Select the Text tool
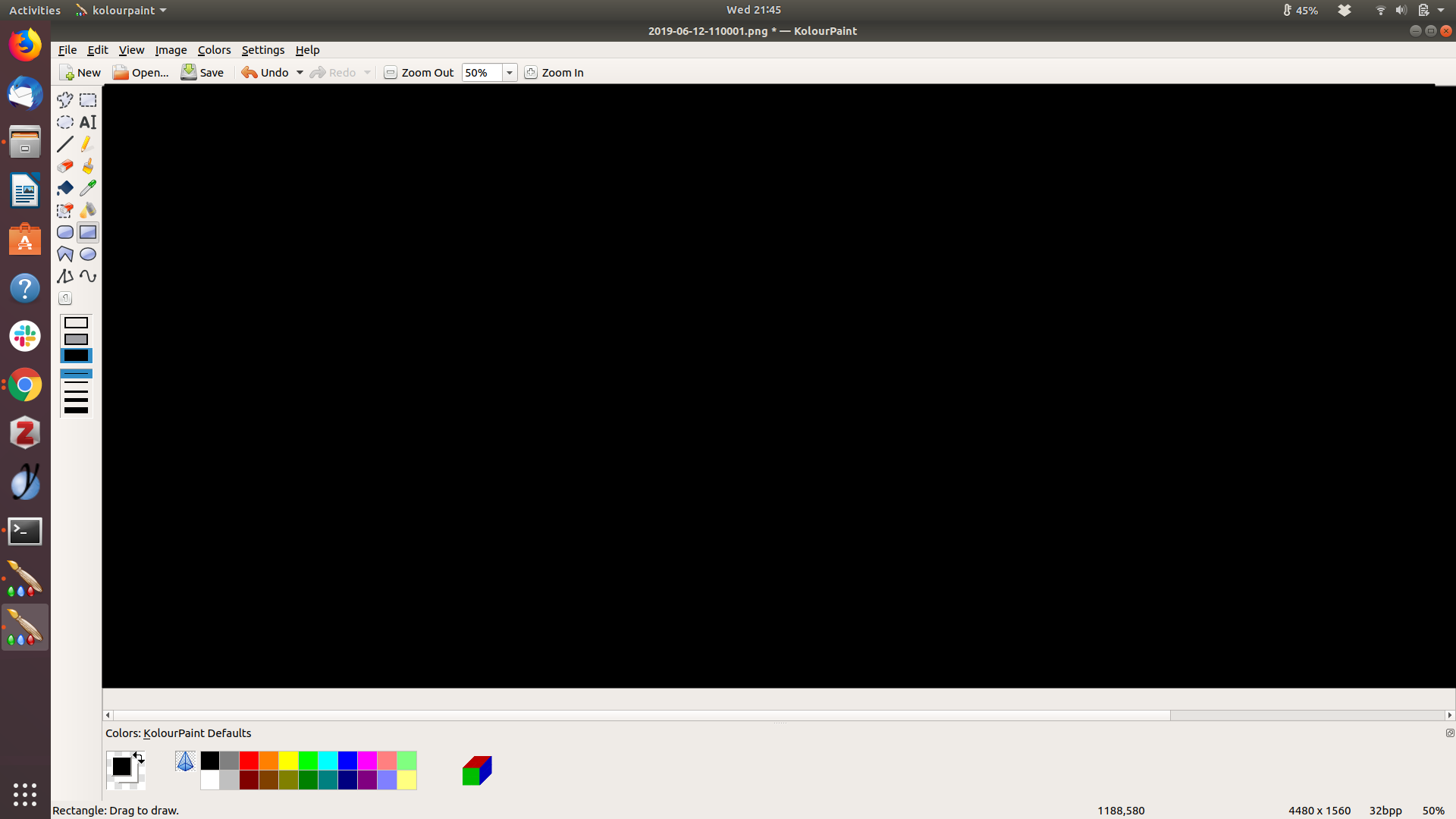Image resolution: width=1456 pixels, height=819 pixels. pyautogui.click(x=88, y=122)
